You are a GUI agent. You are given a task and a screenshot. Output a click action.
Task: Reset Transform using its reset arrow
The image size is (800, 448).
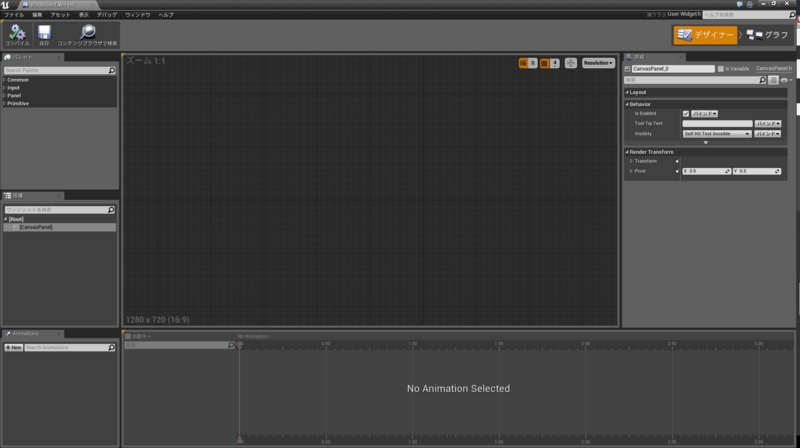click(678, 161)
